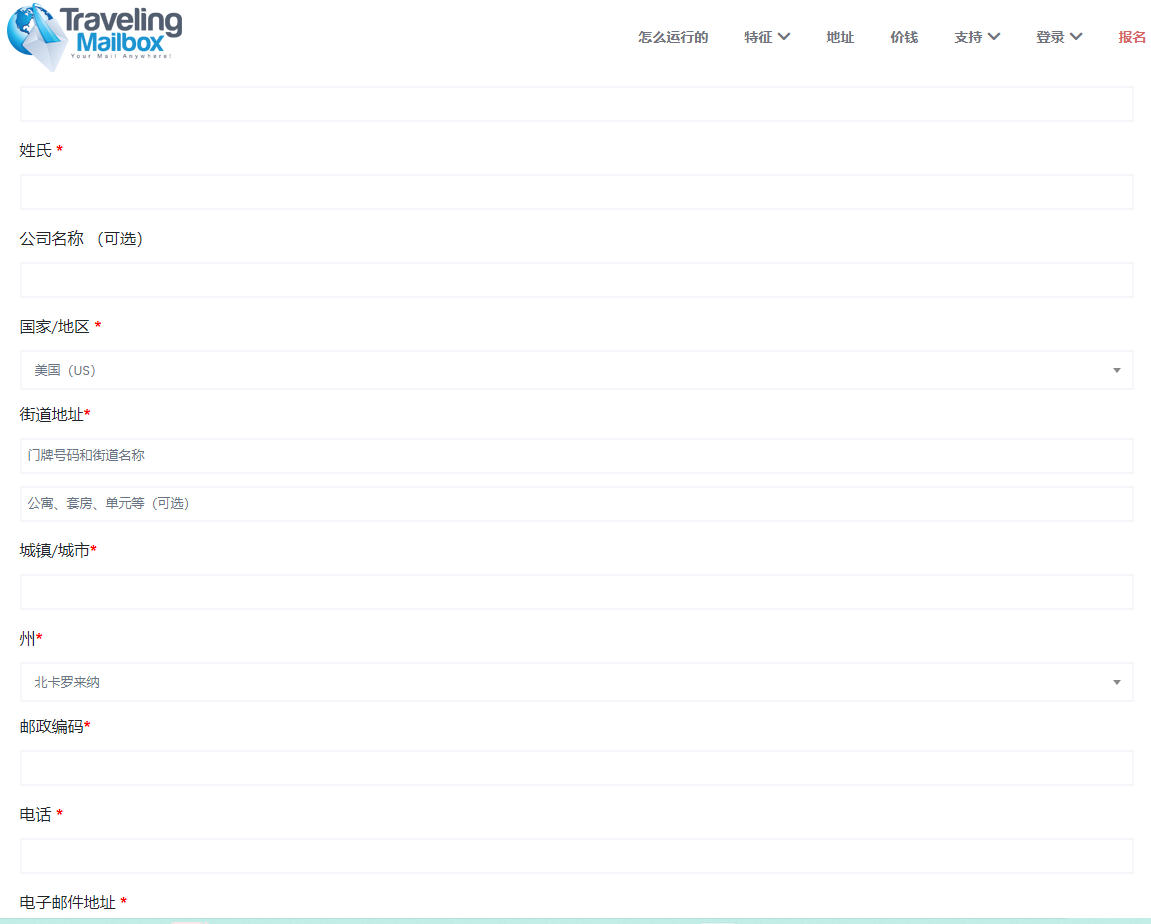
Task: Expand the 支持 support menu
Action: coord(976,37)
